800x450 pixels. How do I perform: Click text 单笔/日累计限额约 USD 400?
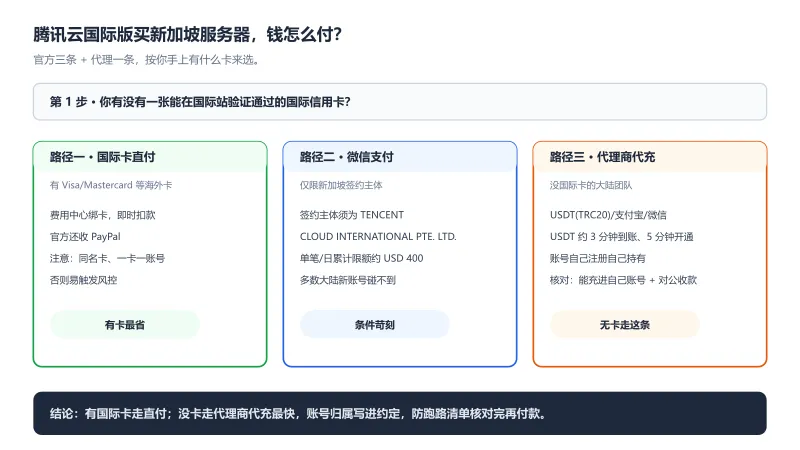click(x=361, y=258)
